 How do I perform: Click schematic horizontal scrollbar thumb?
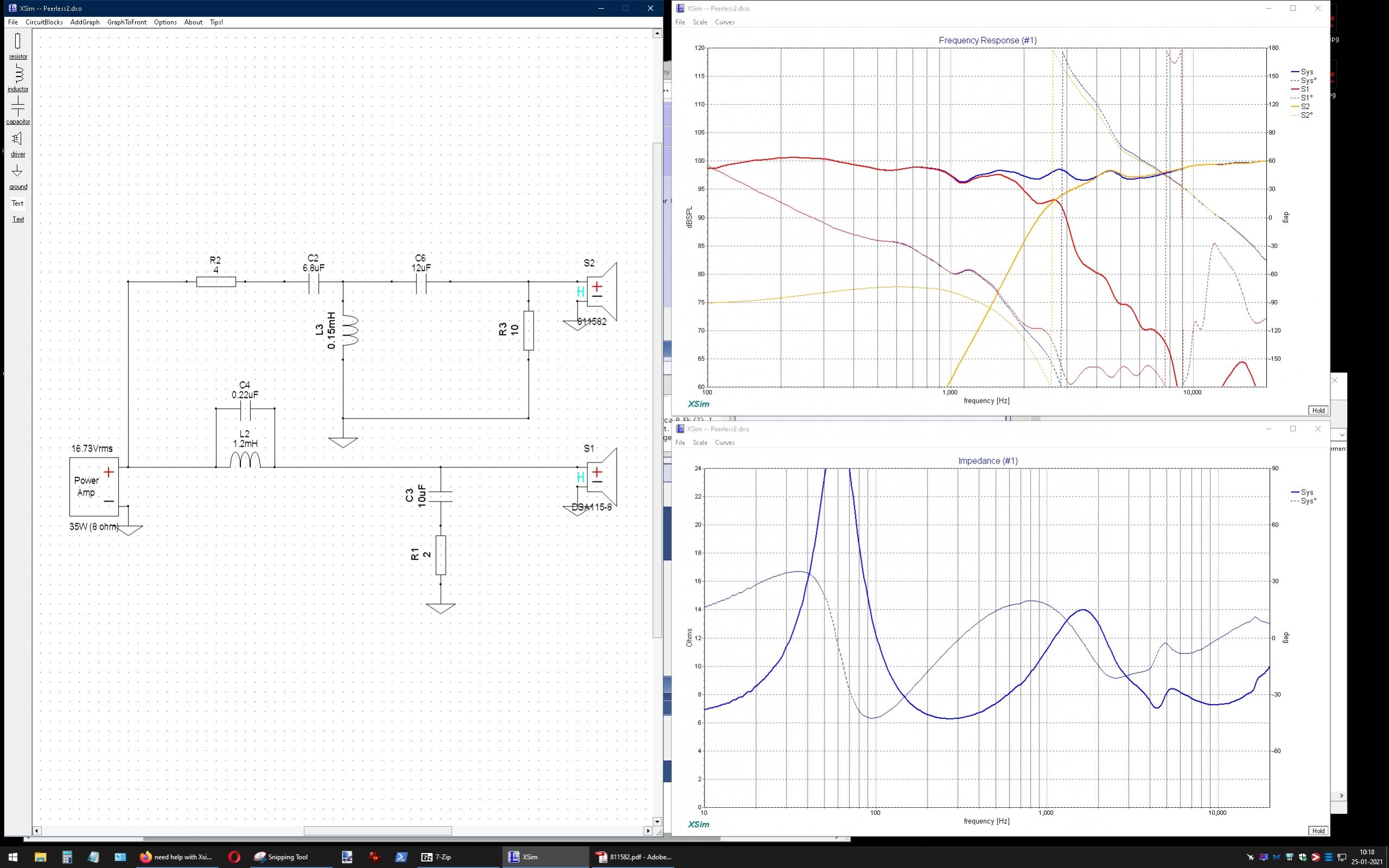[378, 831]
